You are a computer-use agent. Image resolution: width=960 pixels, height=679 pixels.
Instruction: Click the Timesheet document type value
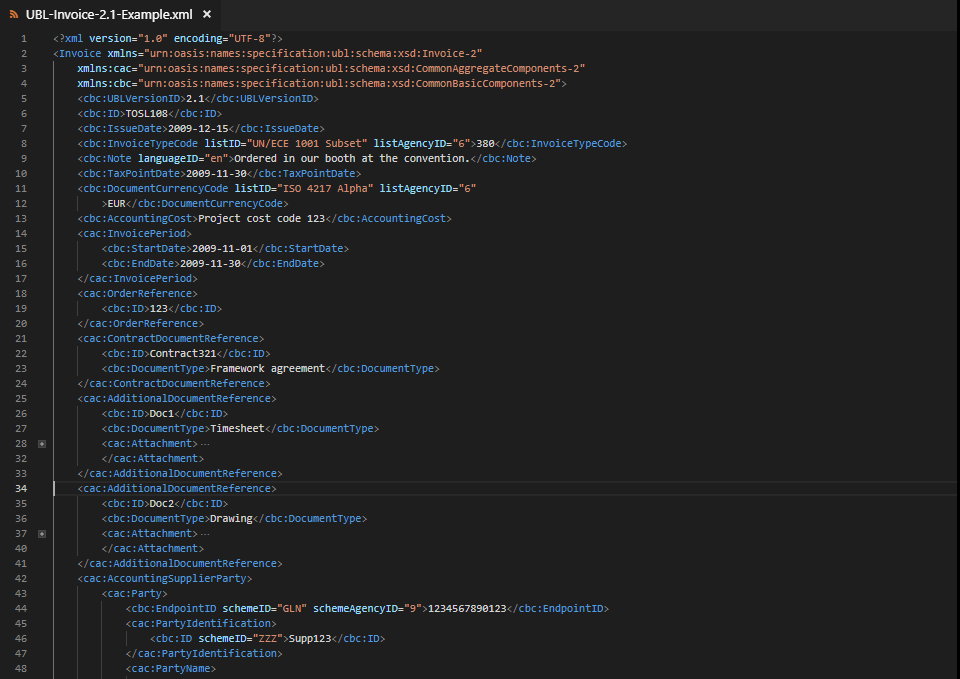pyautogui.click(x=237, y=428)
